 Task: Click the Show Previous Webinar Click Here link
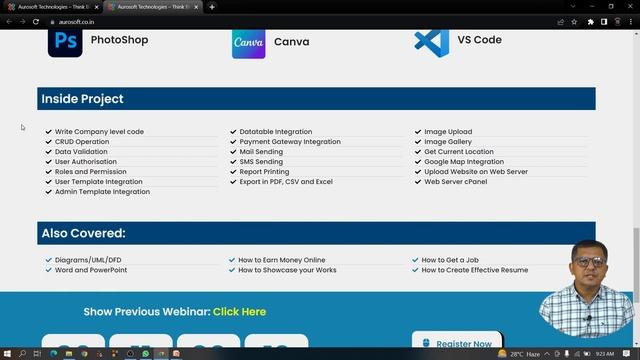pos(239,312)
